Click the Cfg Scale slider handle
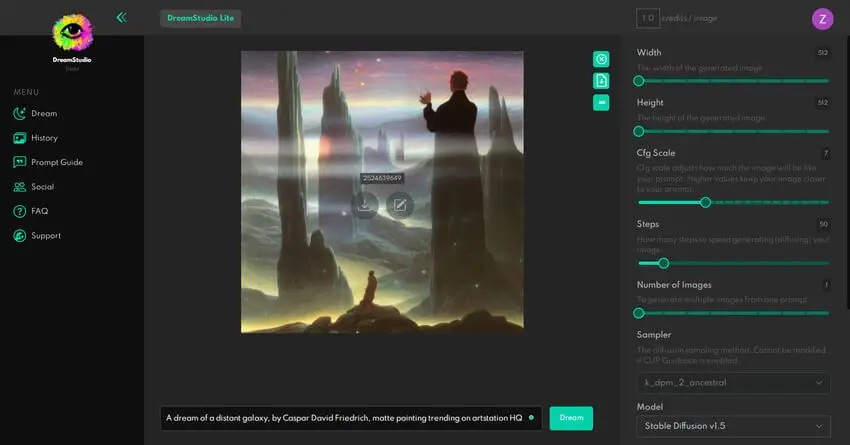The width and height of the screenshot is (850, 445). (705, 202)
